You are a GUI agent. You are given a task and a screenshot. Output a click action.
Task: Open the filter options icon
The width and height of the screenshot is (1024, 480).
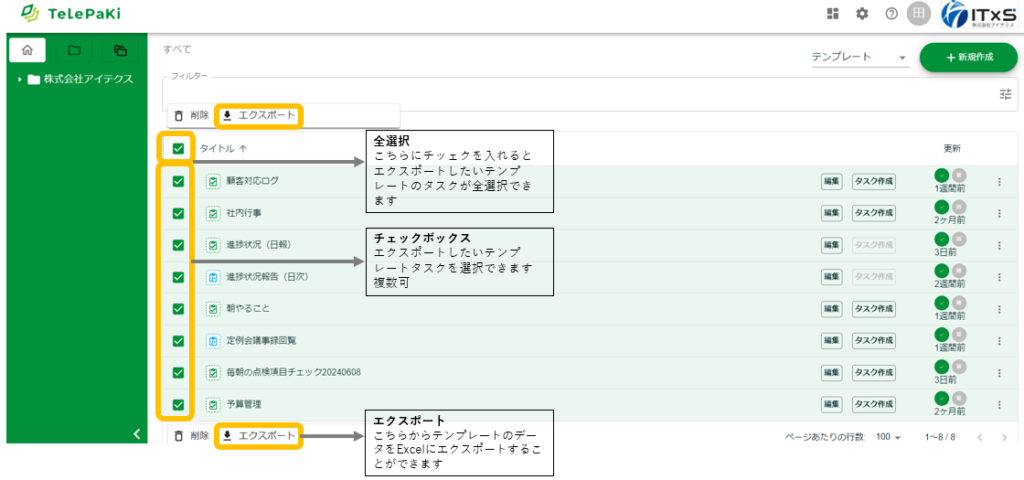[1005, 94]
